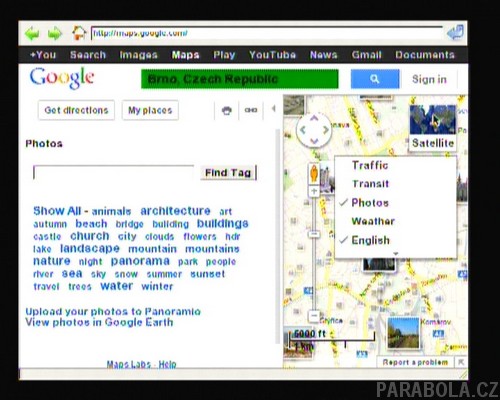The width and height of the screenshot is (500, 400).
Task: Click the zoom slider handle
Action: 314,234
